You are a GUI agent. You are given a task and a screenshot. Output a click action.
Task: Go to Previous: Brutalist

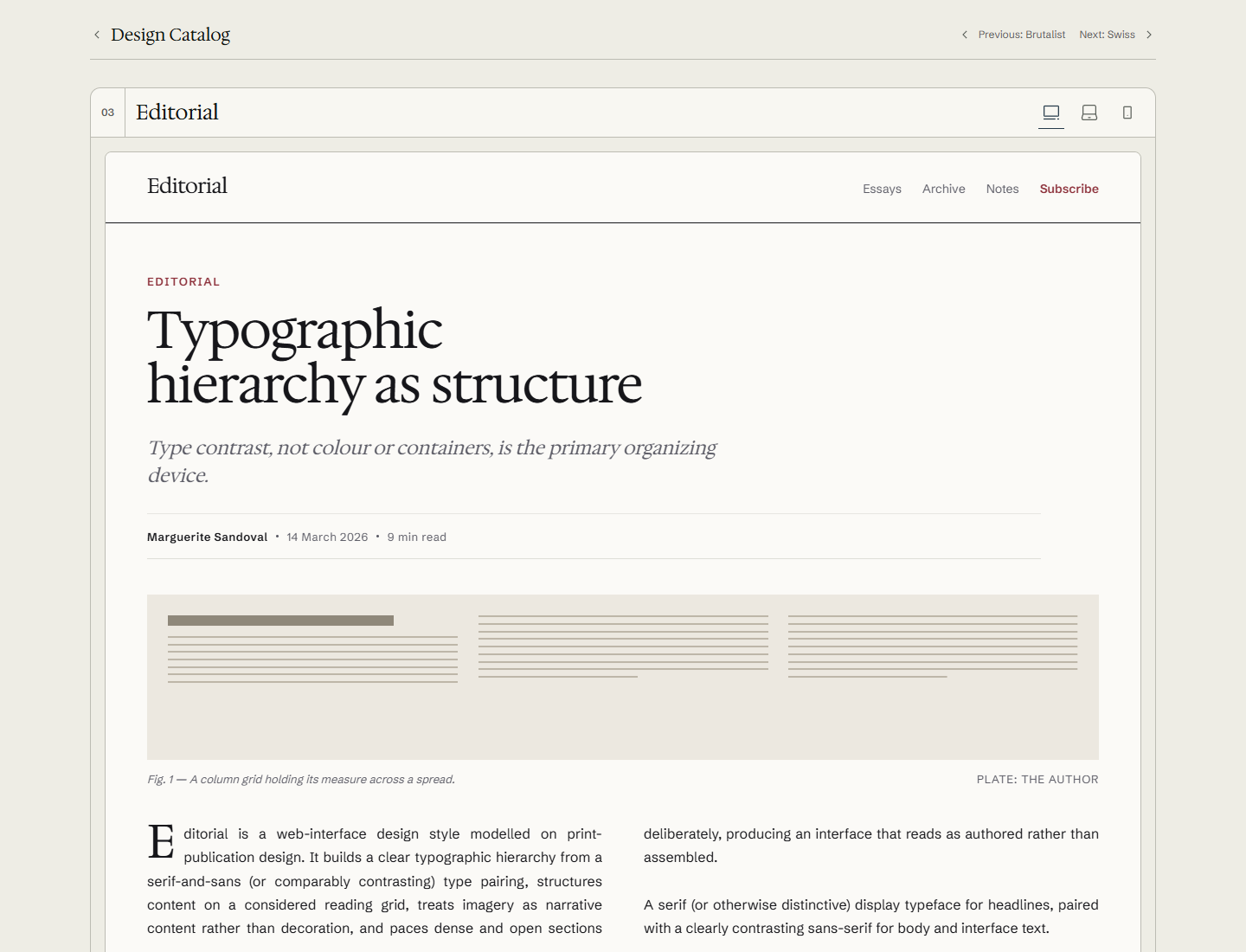1022,35
